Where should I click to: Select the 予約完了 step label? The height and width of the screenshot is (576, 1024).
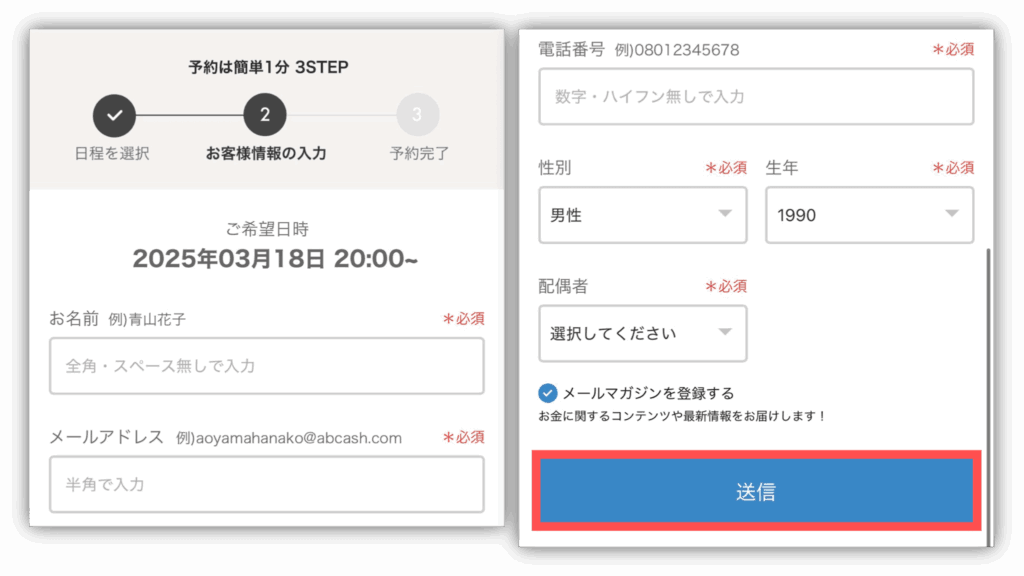point(419,153)
